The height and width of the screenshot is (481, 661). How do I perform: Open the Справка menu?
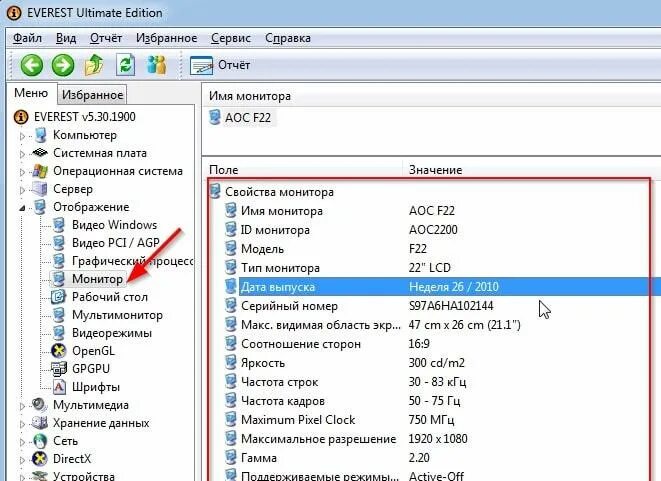(x=288, y=38)
